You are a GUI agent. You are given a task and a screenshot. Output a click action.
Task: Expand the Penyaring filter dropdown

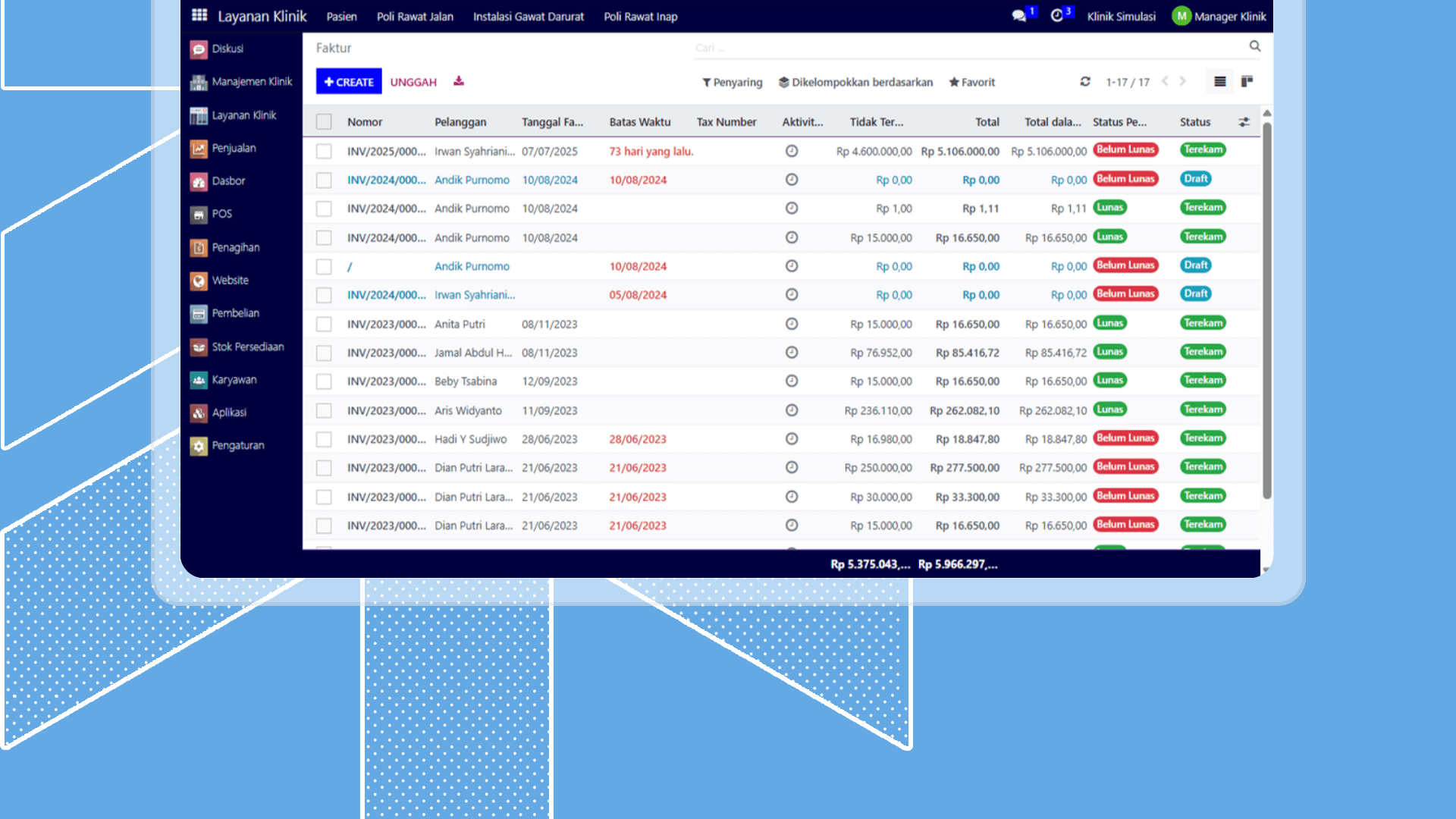(732, 83)
